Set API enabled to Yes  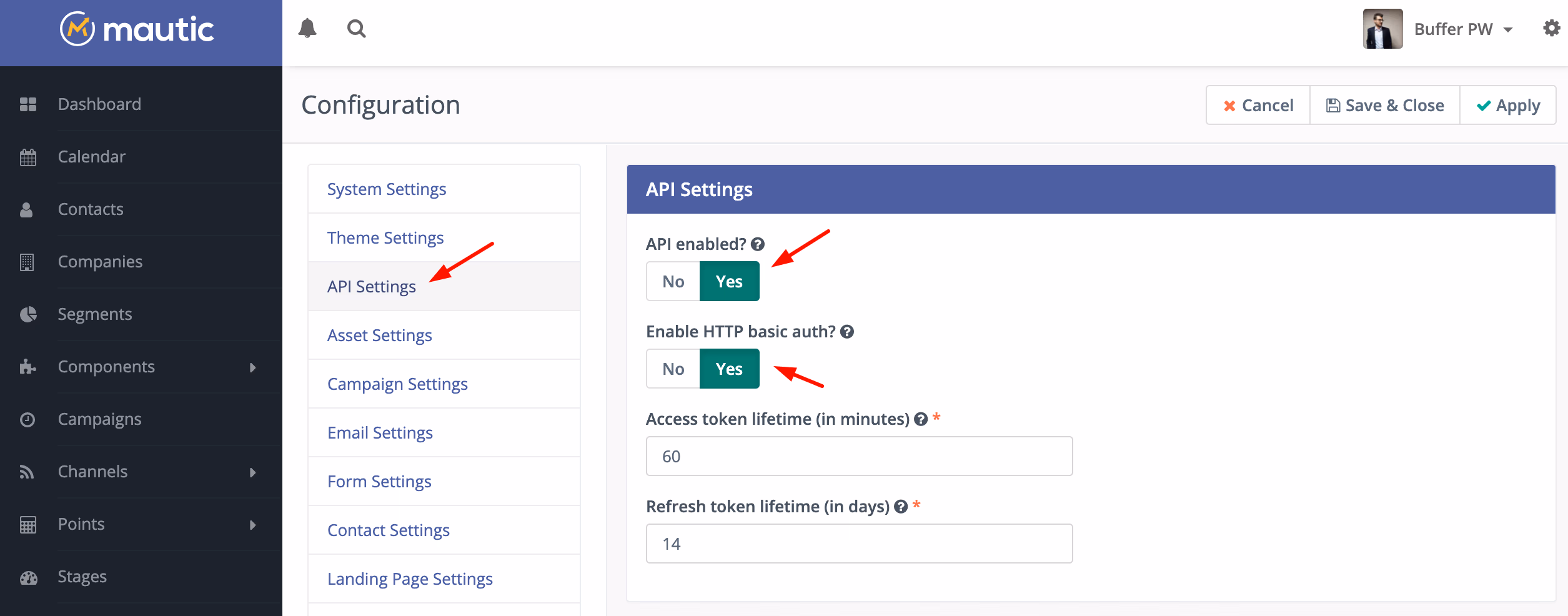point(729,282)
